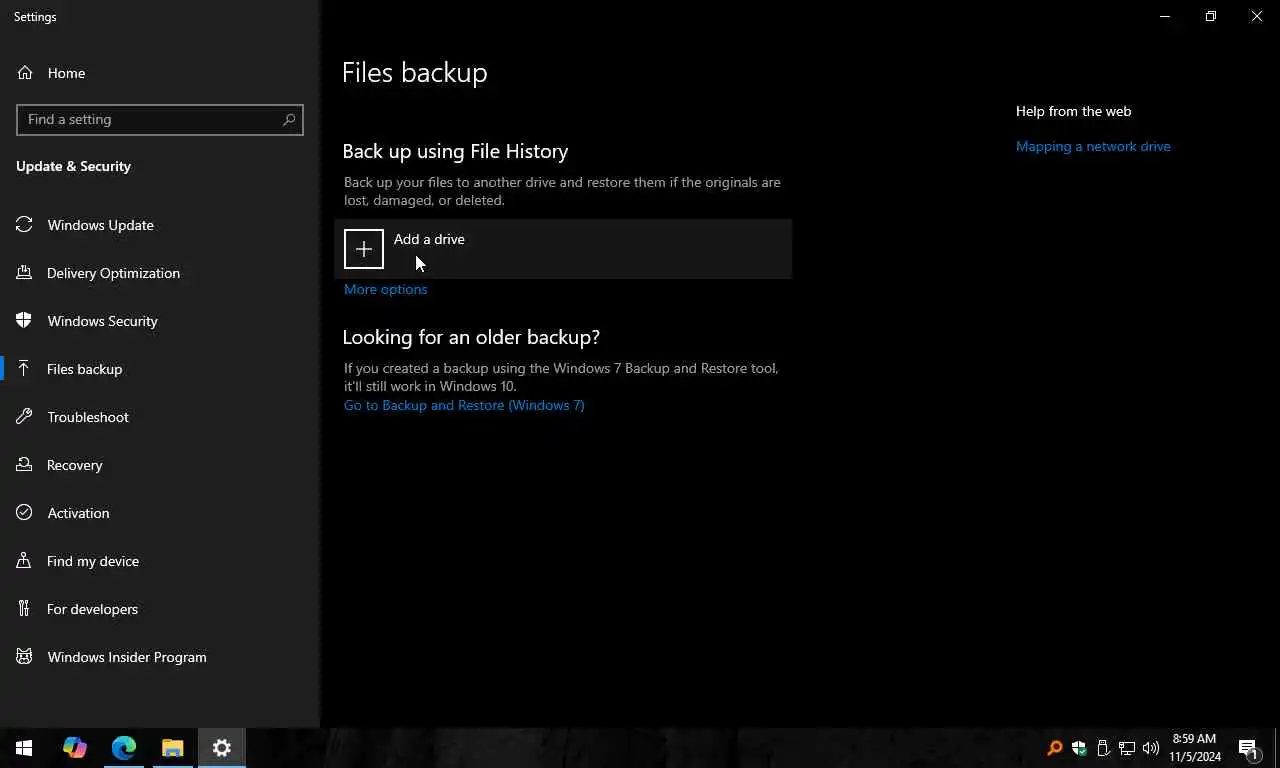Open the More options link
Image resolution: width=1280 pixels, height=768 pixels.
pyautogui.click(x=385, y=289)
